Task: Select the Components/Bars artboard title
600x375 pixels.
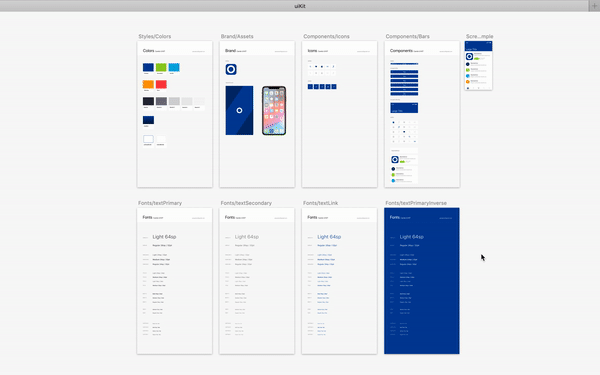Action: [x=408, y=36]
